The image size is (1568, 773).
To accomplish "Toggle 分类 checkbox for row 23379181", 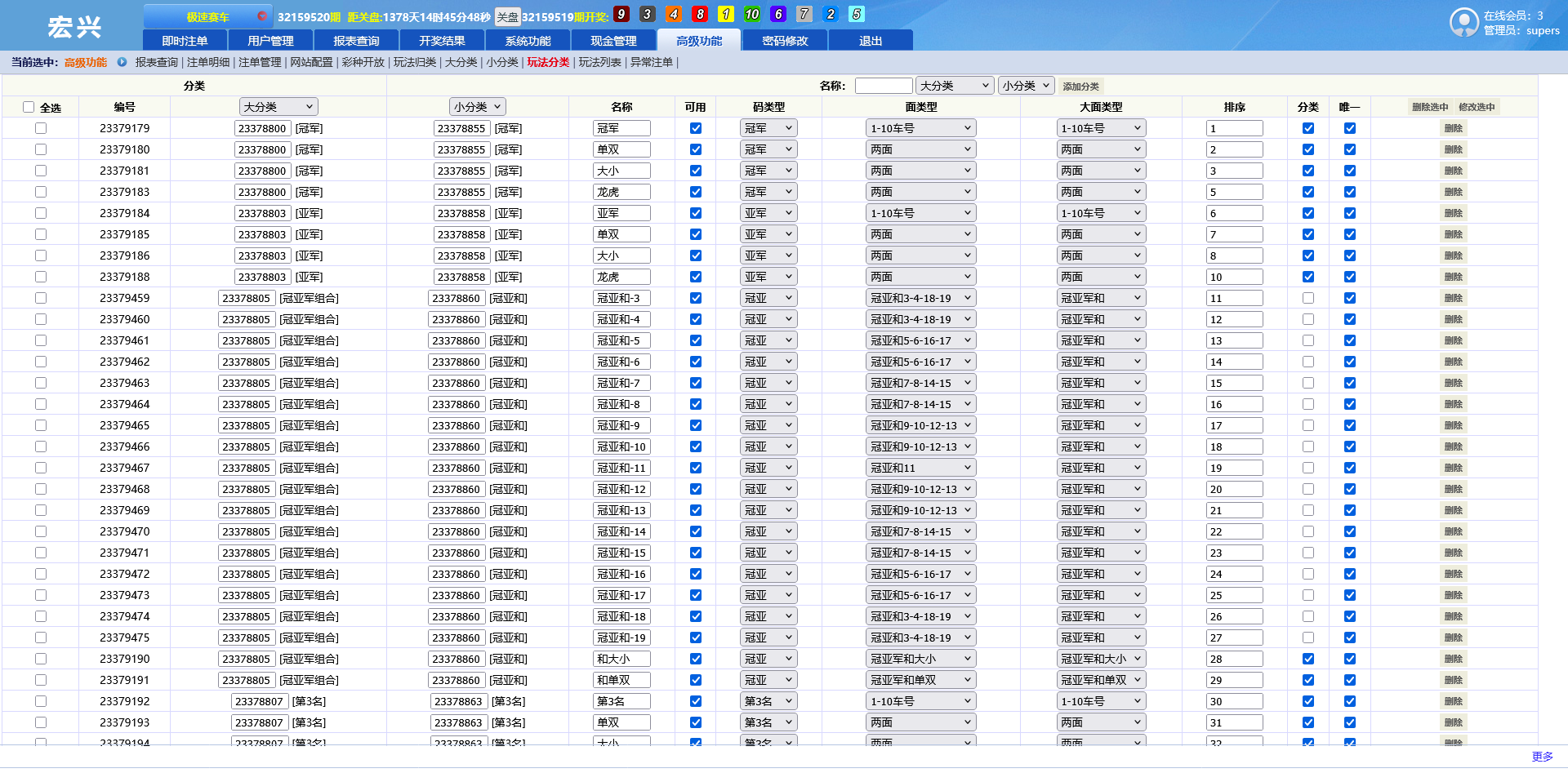I will (x=1308, y=171).
